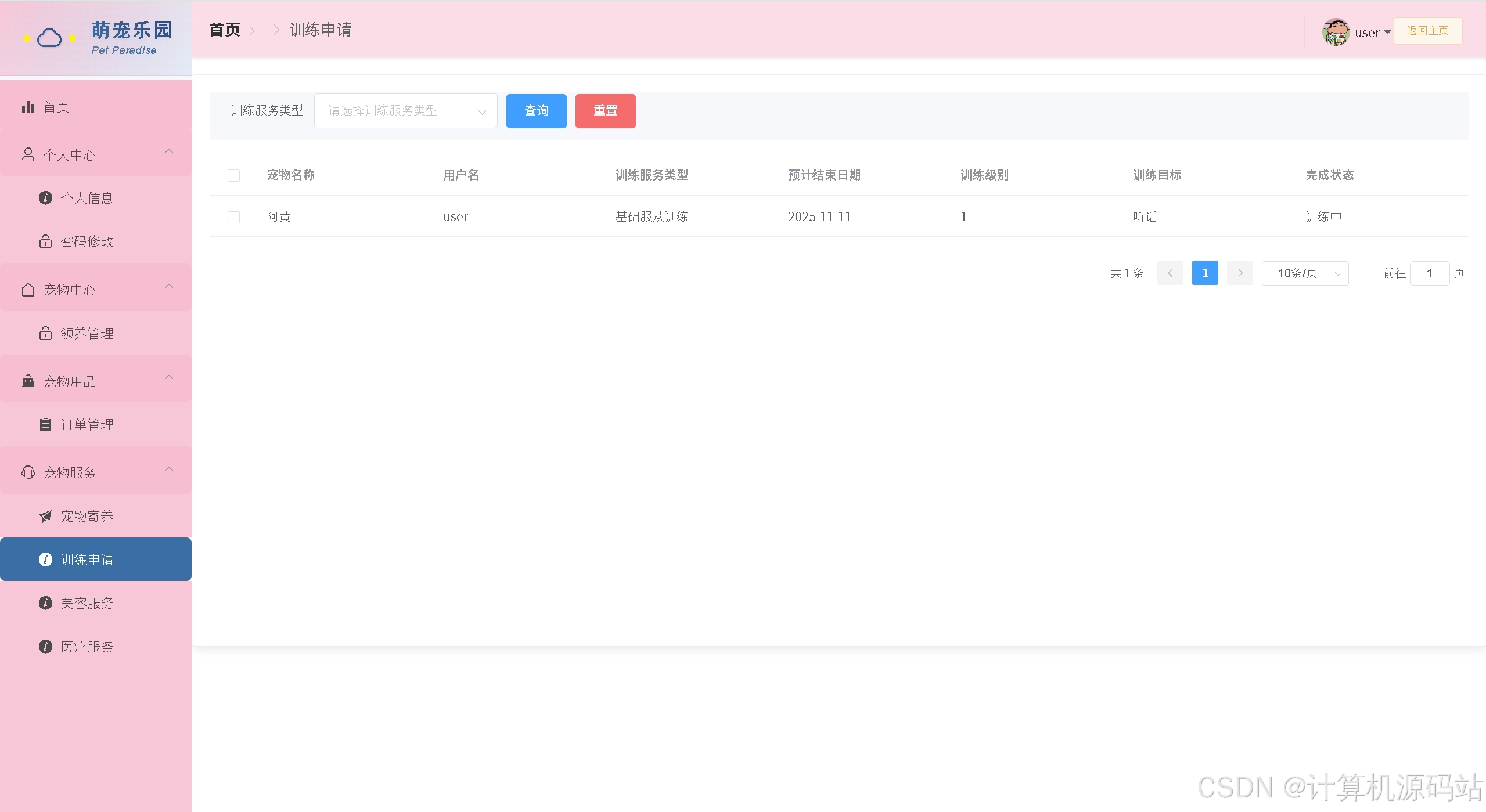Tick the select-all checkbox in table header
1486x812 pixels.
coord(233,175)
